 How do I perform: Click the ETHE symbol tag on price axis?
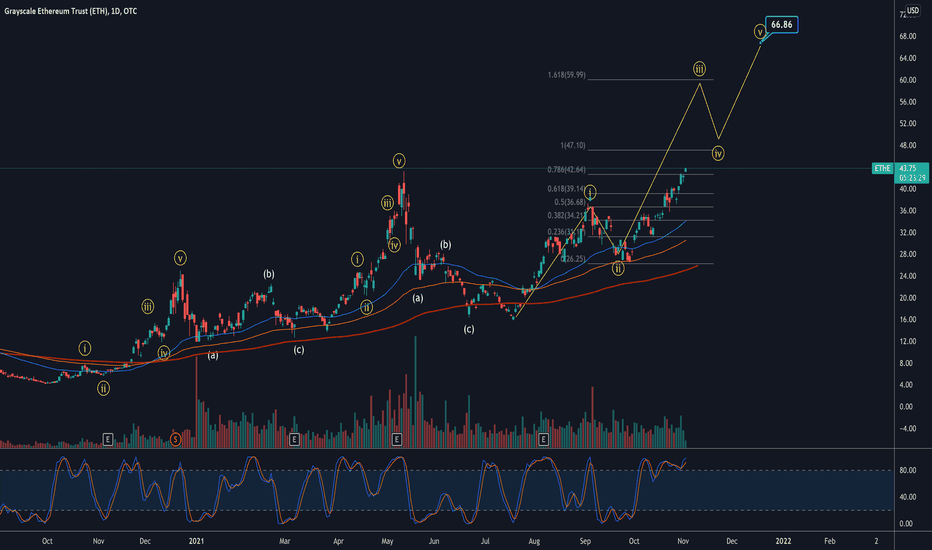click(882, 169)
